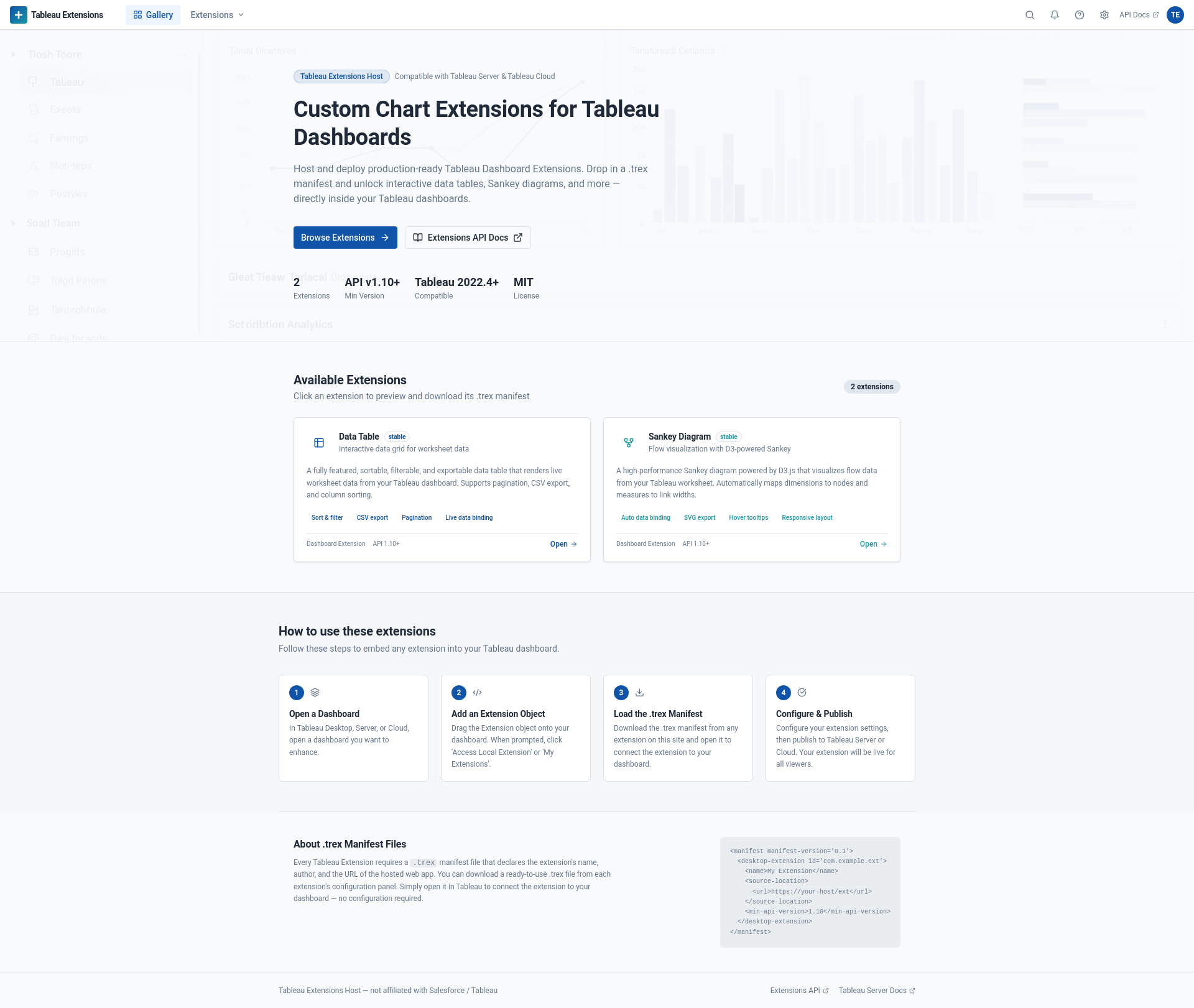Click checkmark icon in step 4 card
Image resolution: width=1194 pixels, height=1008 pixels.
point(802,692)
